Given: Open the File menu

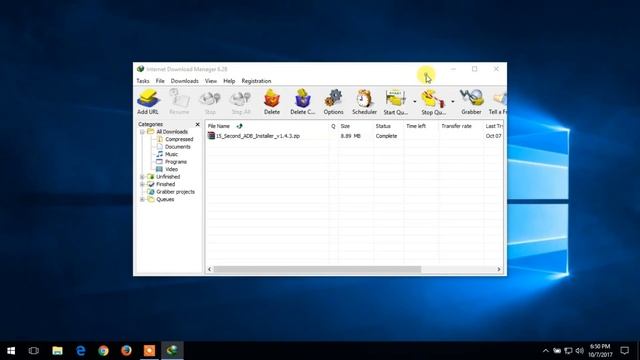Looking at the screenshot, I should (160, 81).
